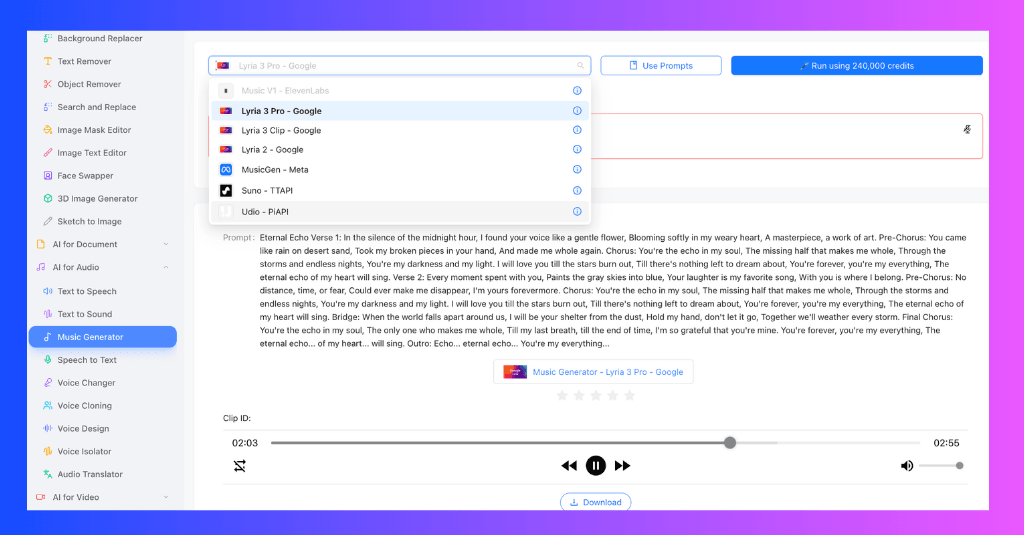Click the Face Swapper icon
This screenshot has height=535, width=1024.
[x=48, y=176]
